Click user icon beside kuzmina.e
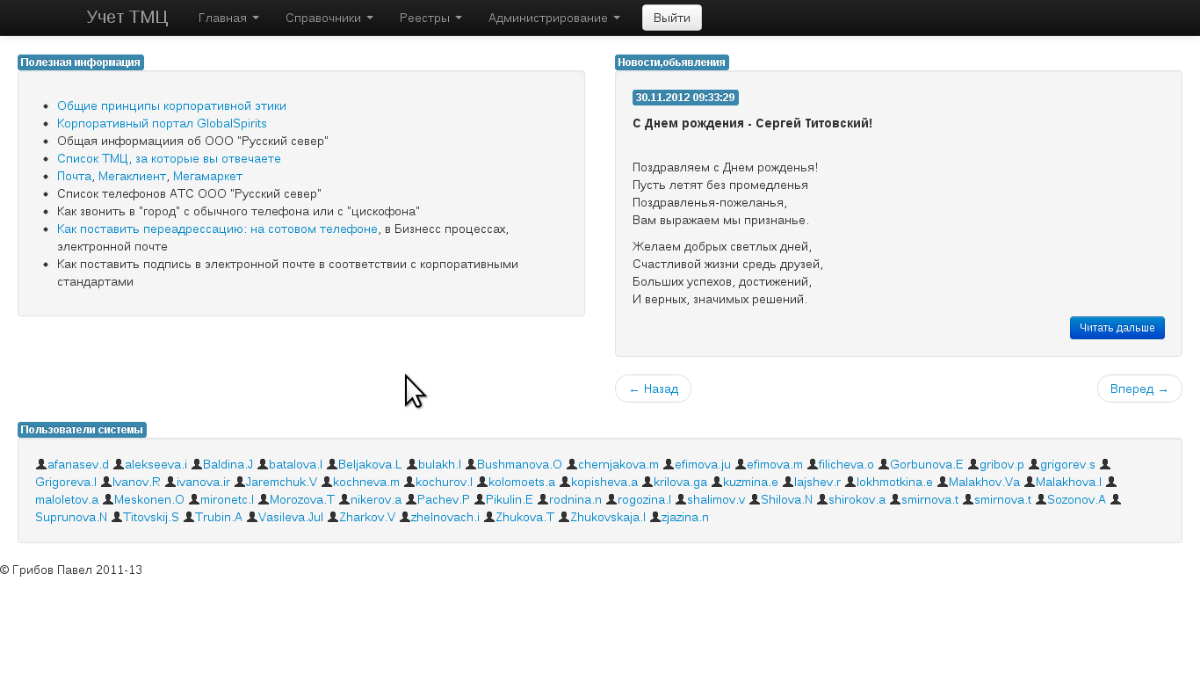 point(717,482)
